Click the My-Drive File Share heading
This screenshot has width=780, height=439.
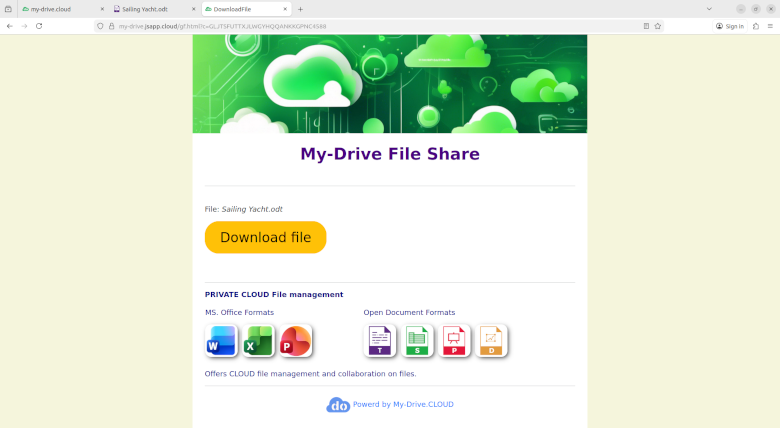[x=390, y=154]
